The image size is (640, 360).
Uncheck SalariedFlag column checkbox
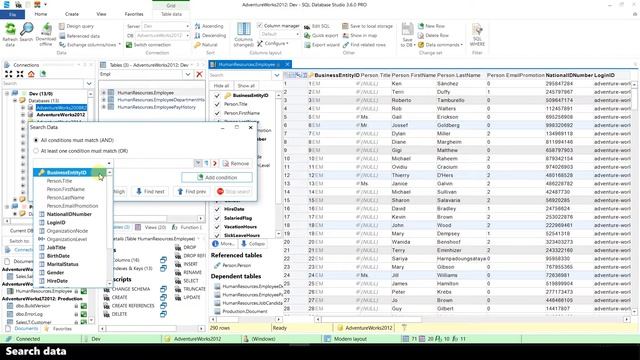[217, 218]
